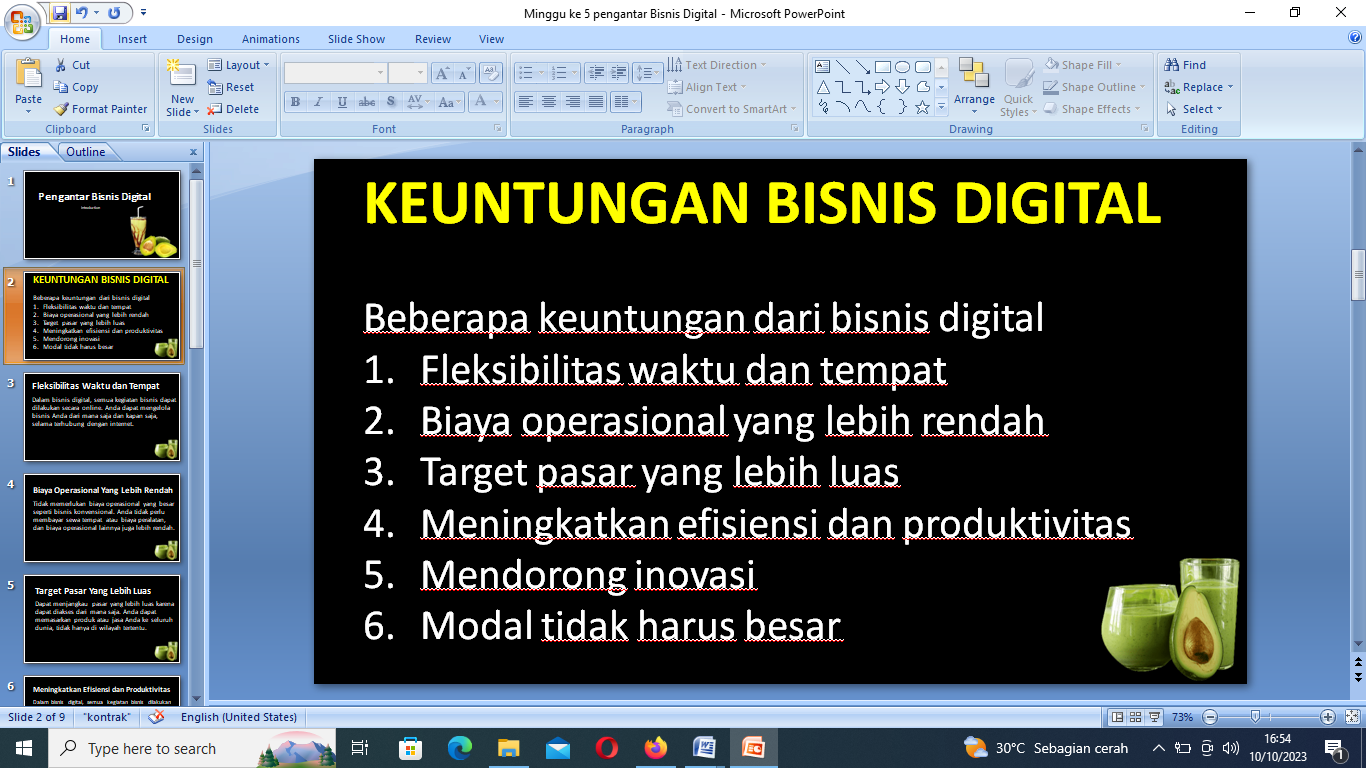Click the Save icon in Quick Access Toolbar
The height and width of the screenshot is (768, 1366).
point(60,13)
